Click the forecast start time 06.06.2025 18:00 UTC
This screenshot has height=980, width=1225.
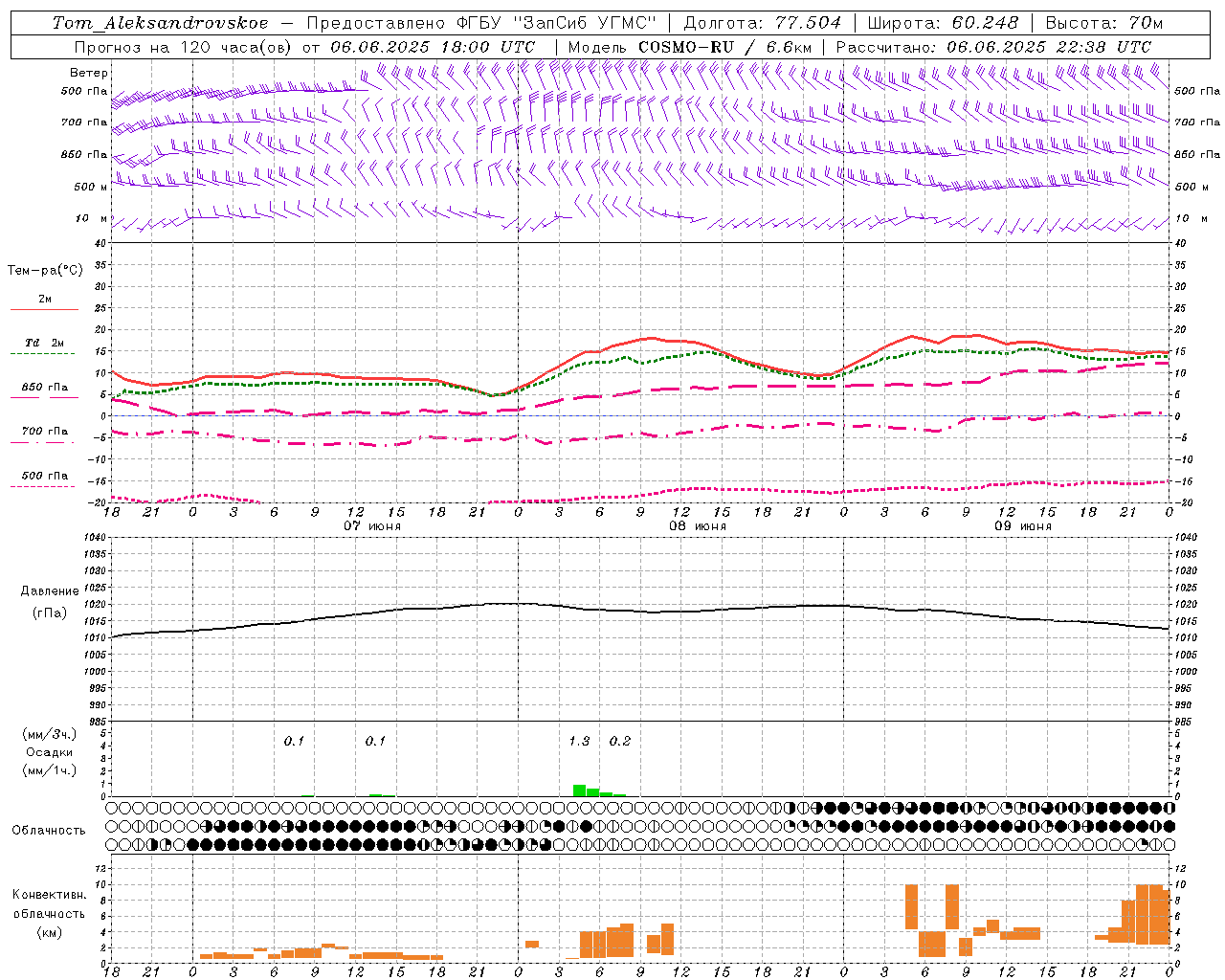click(433, 47)
